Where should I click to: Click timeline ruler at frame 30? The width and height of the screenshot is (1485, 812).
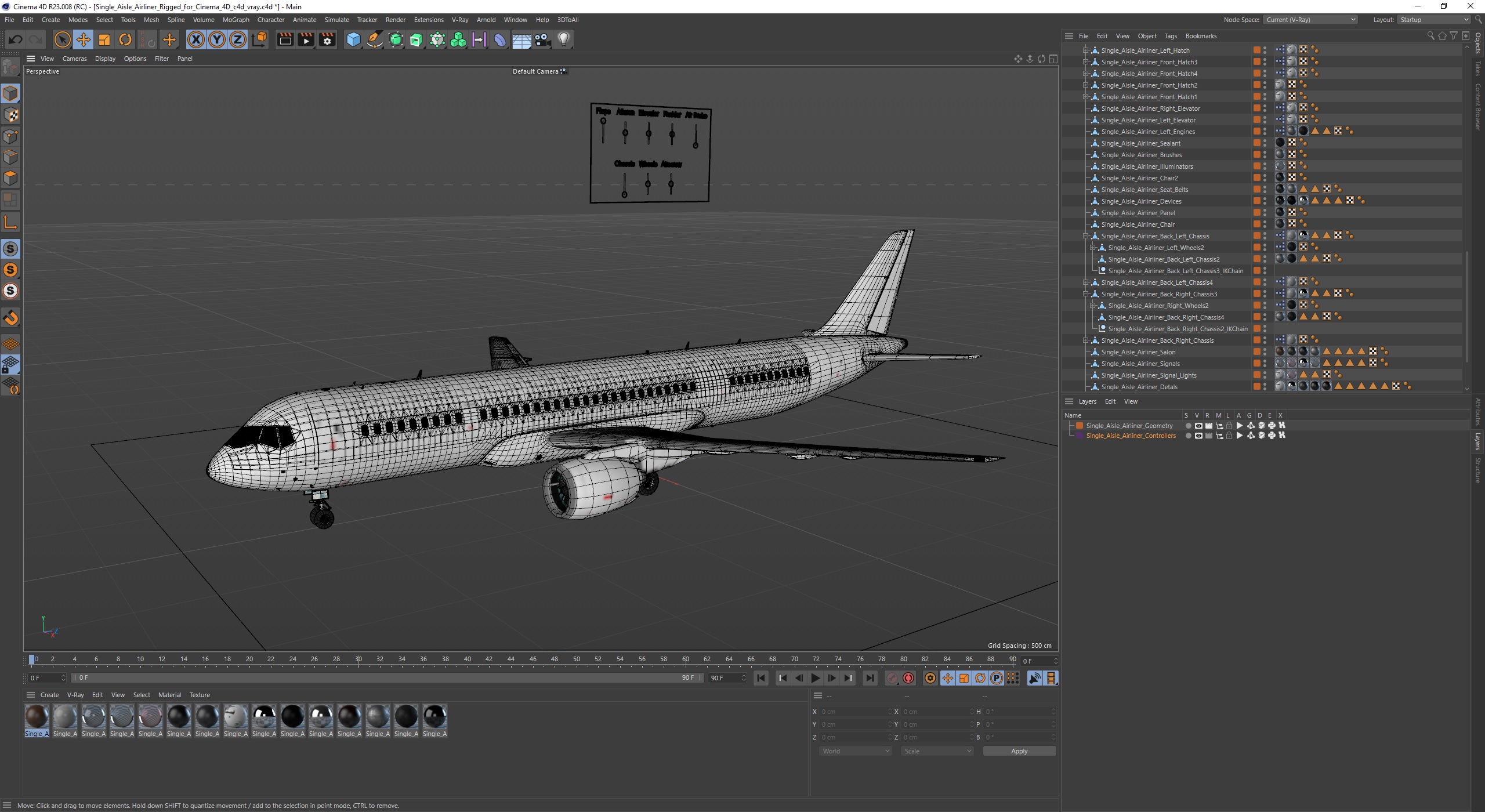point(358,659)
